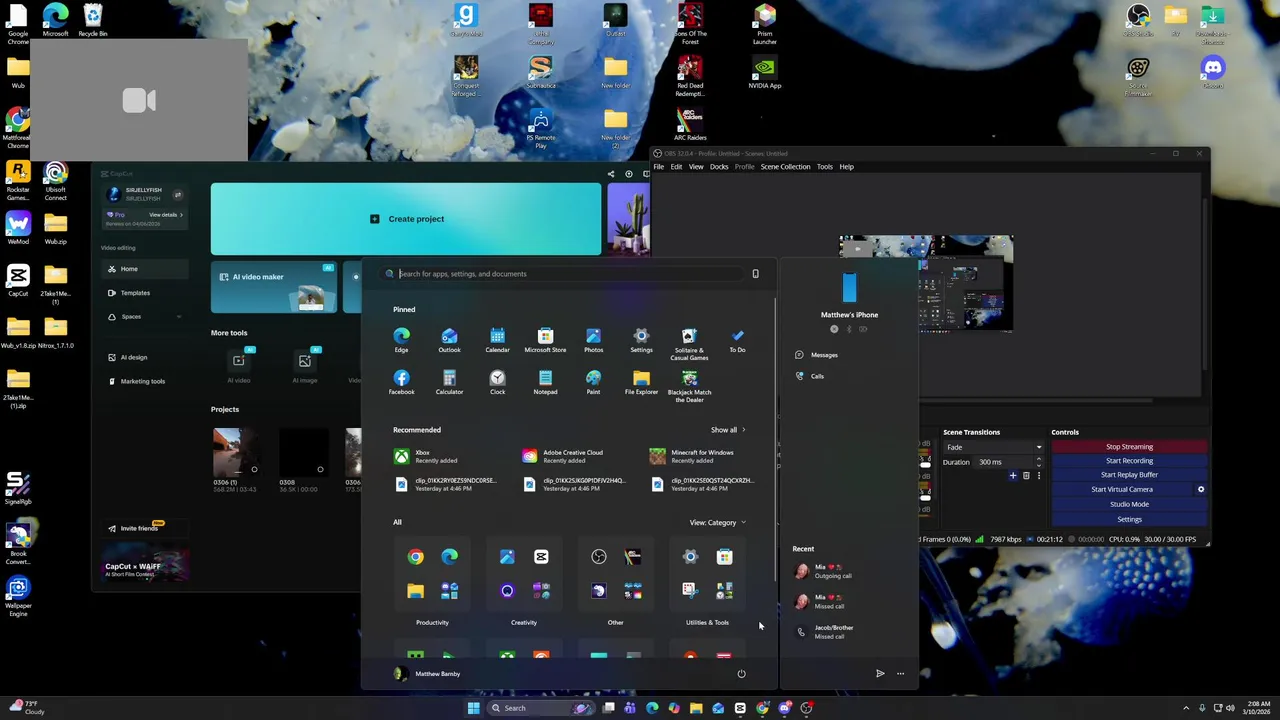Expand Show all recommended items

[x=728, y=430]
